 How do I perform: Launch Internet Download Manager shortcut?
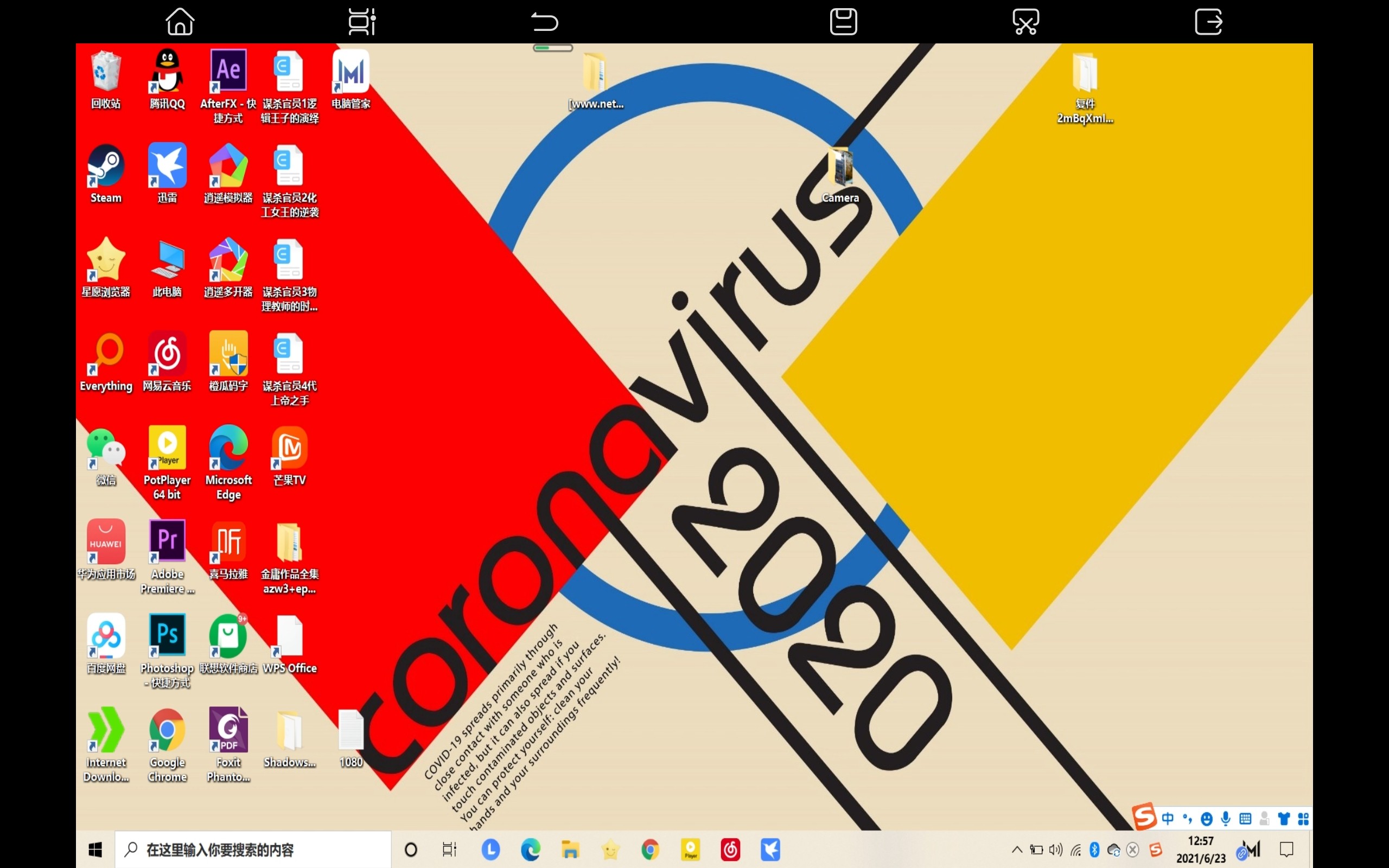[x=106, y=730]
